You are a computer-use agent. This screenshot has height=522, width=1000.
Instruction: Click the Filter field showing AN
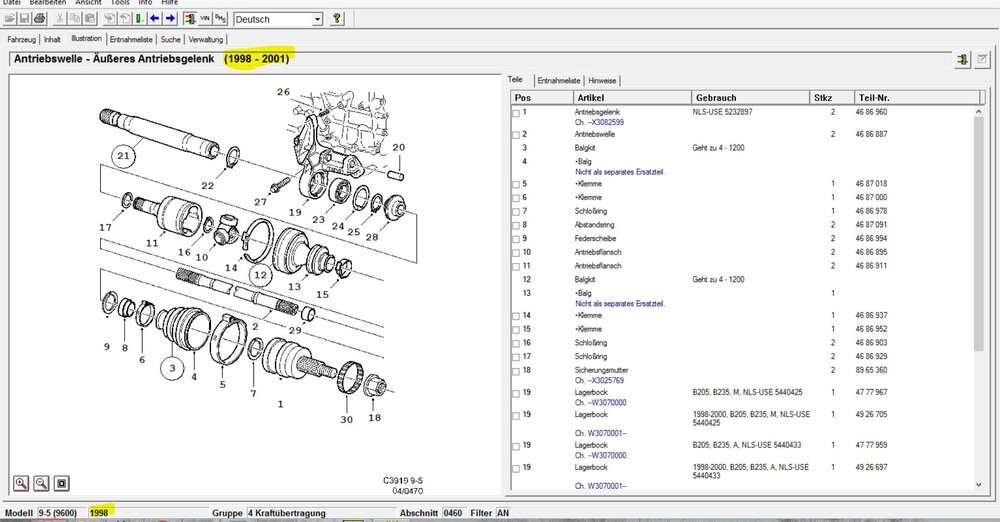[503, 512]
